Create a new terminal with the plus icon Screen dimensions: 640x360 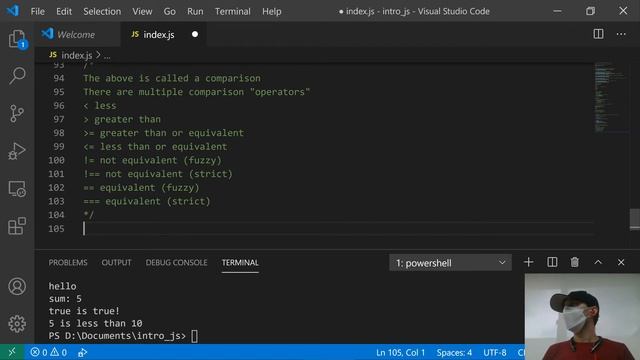coord(529,262)
